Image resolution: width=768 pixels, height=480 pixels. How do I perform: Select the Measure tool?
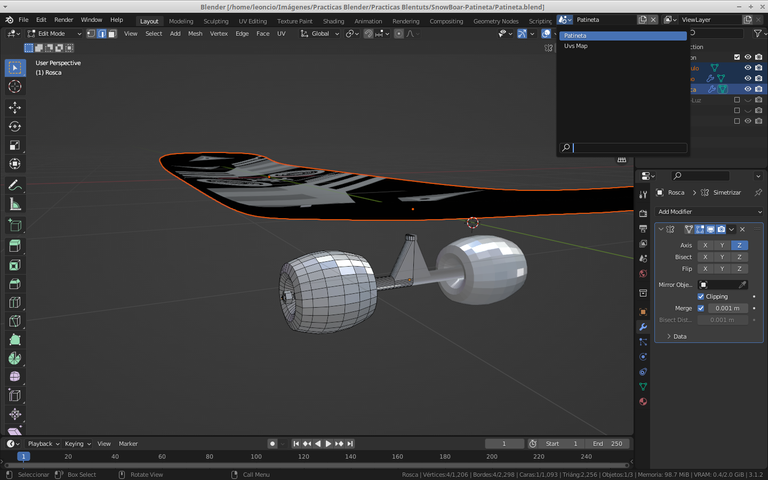[15, 204]
